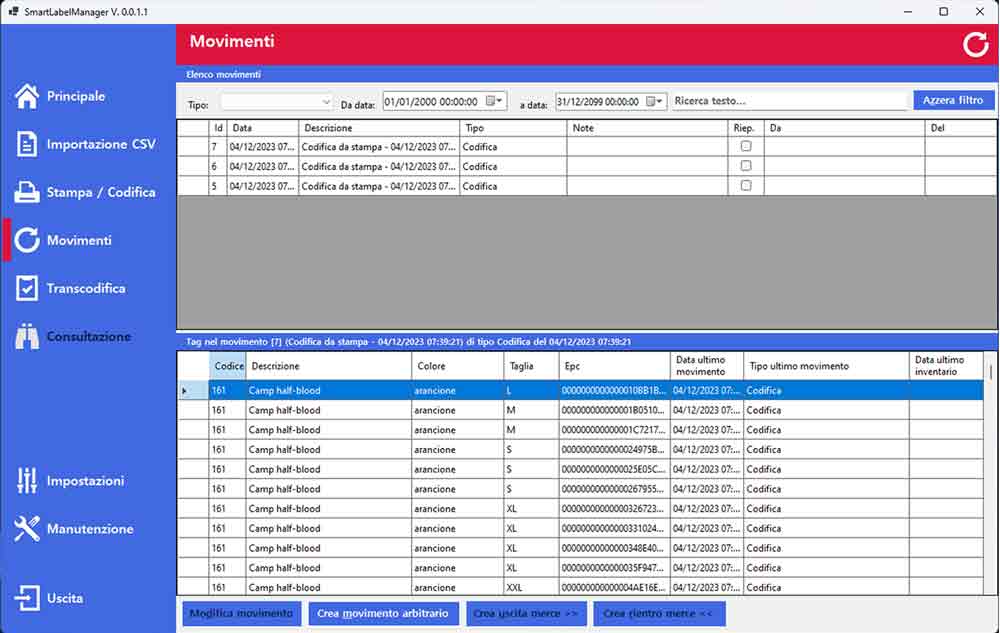Click the Codice column header in tag table
Image resolution: width=1000 pixels, height=633 pixels.
(228, 366)
